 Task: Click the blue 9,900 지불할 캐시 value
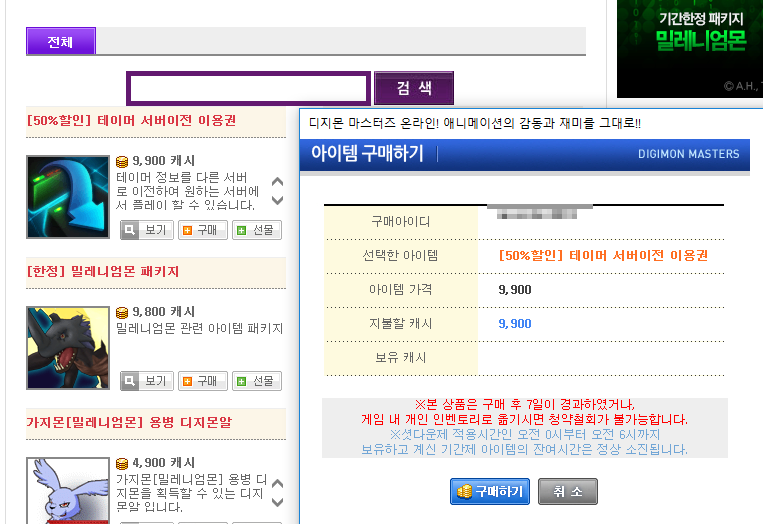point(515,324)
